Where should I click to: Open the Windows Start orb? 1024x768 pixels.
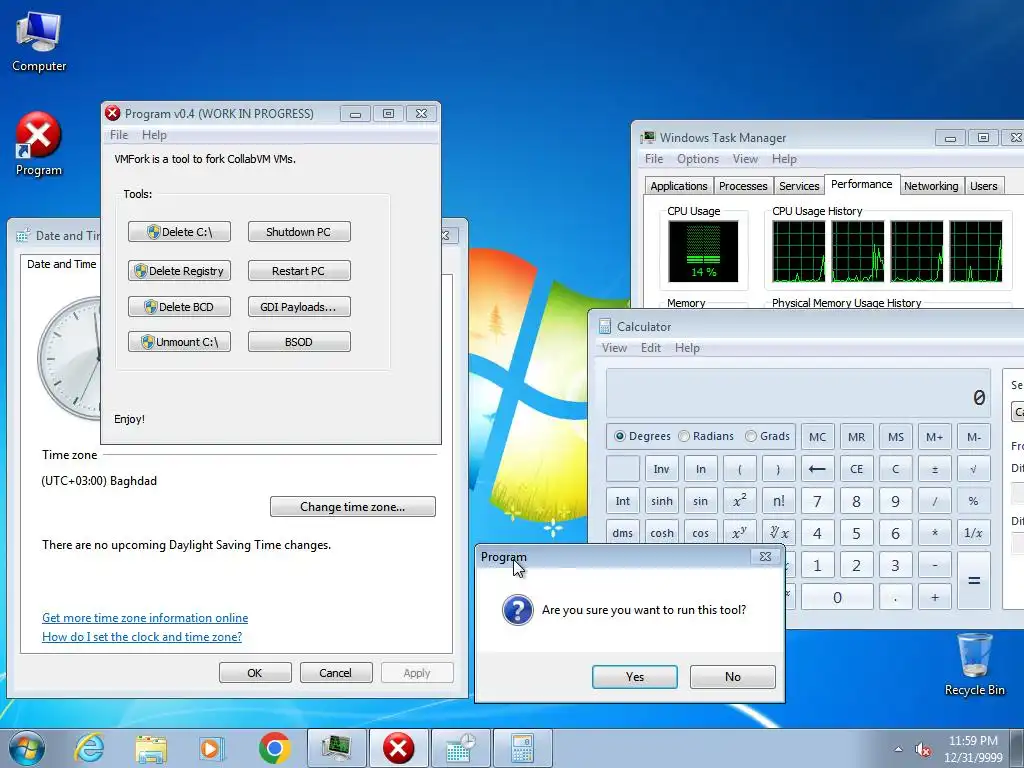tap(27, 748)
